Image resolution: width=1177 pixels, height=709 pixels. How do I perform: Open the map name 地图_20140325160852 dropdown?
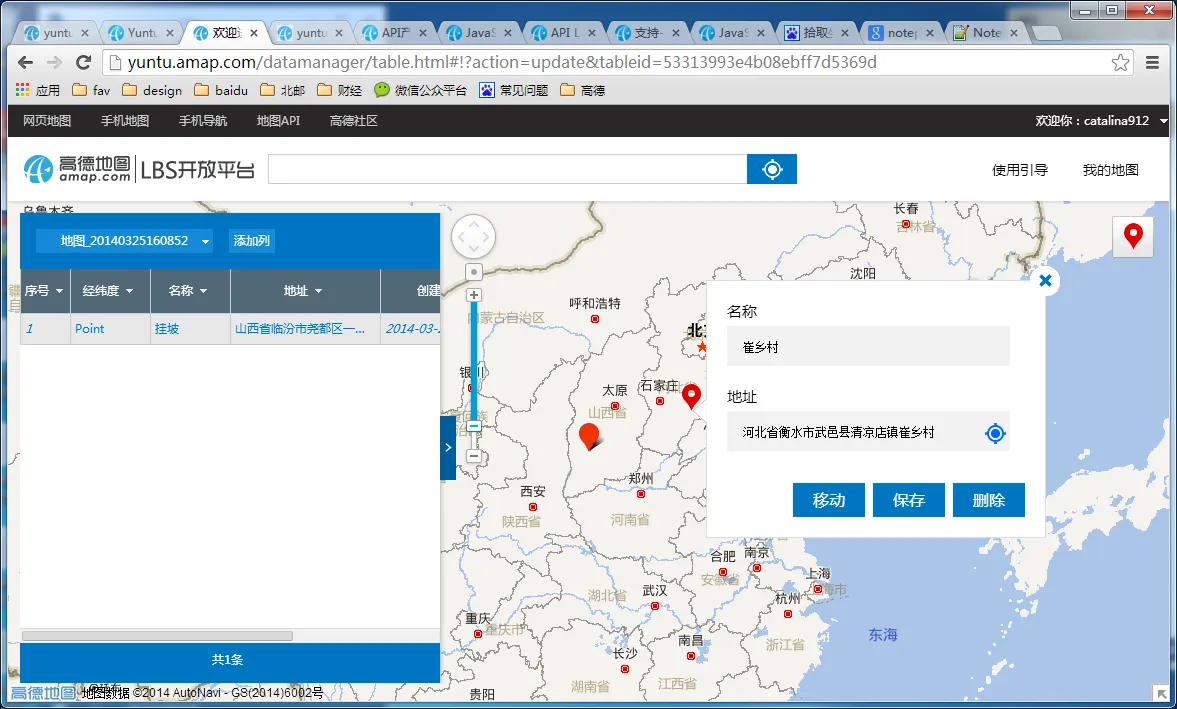124,241
